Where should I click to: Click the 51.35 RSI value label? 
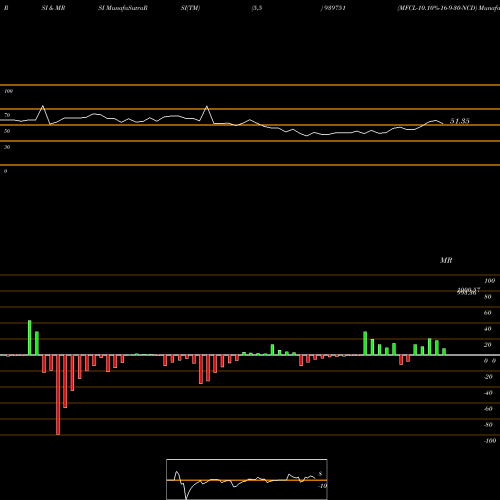(x=460, y=121)
